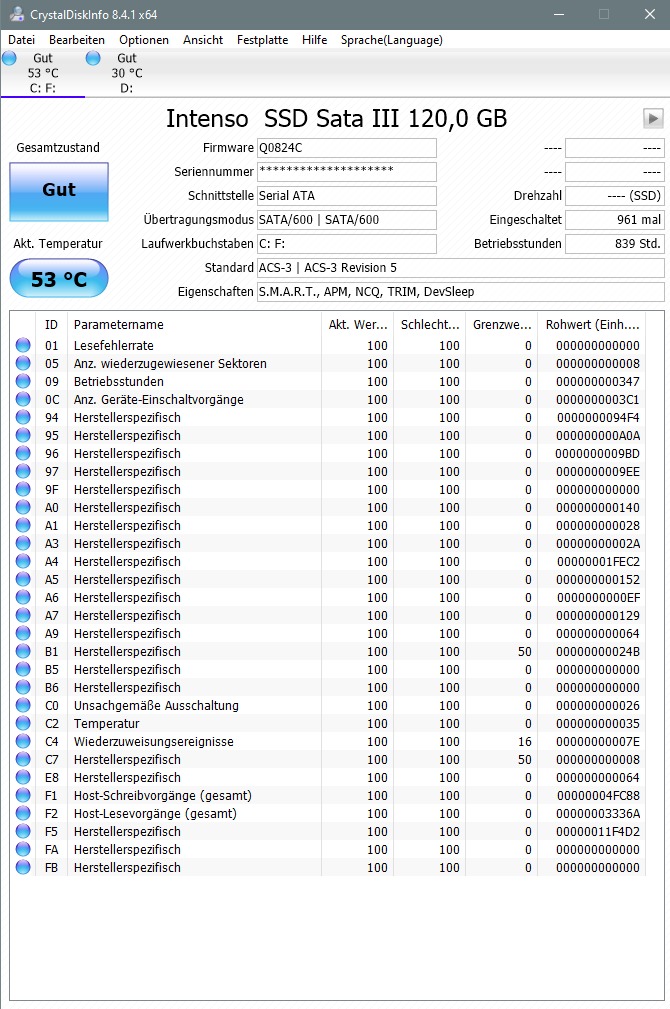Click status icon of row B6
Screen dimensions: 670x1009
23,687
